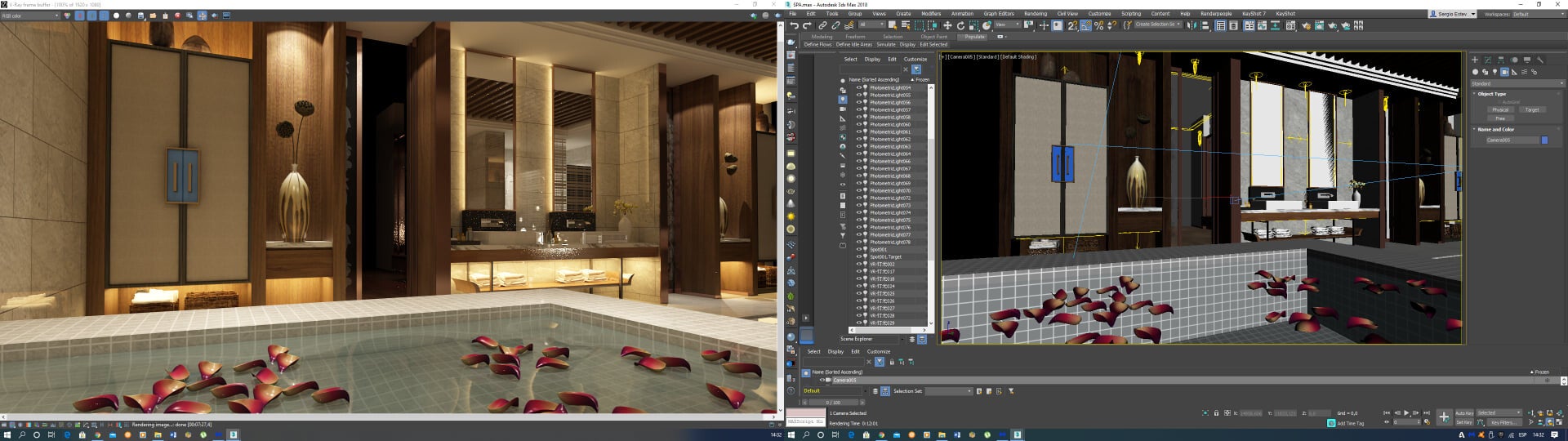Select the Move tool in the toolbar
This screenshot has height=441, width=1568.
947,26
